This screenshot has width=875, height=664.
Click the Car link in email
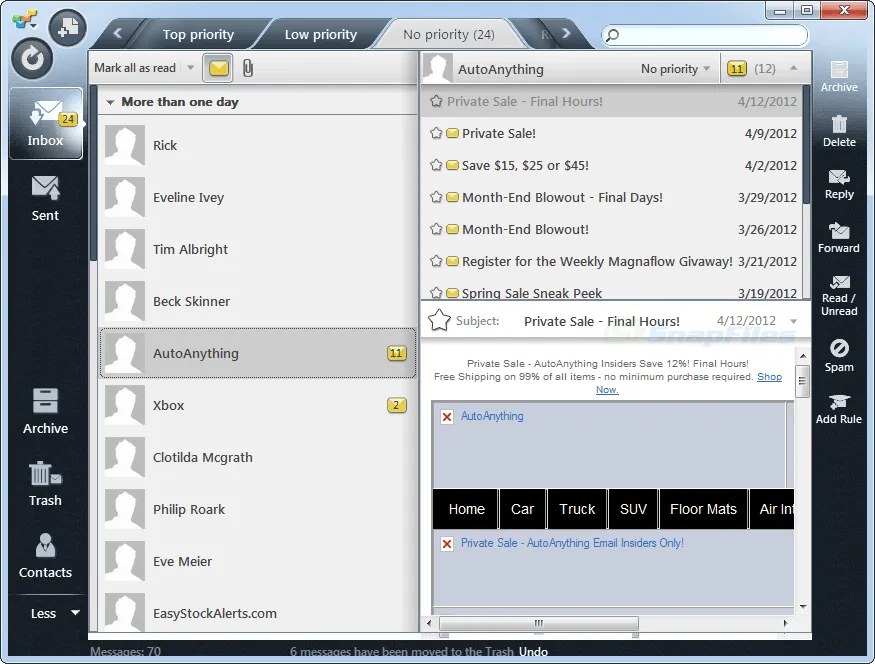click(522, 509)
